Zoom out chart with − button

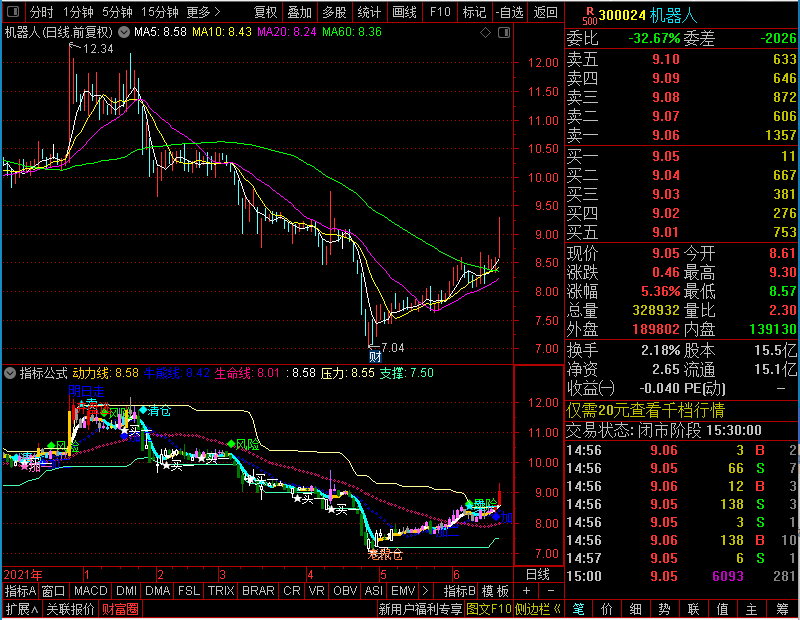(551, 591)
